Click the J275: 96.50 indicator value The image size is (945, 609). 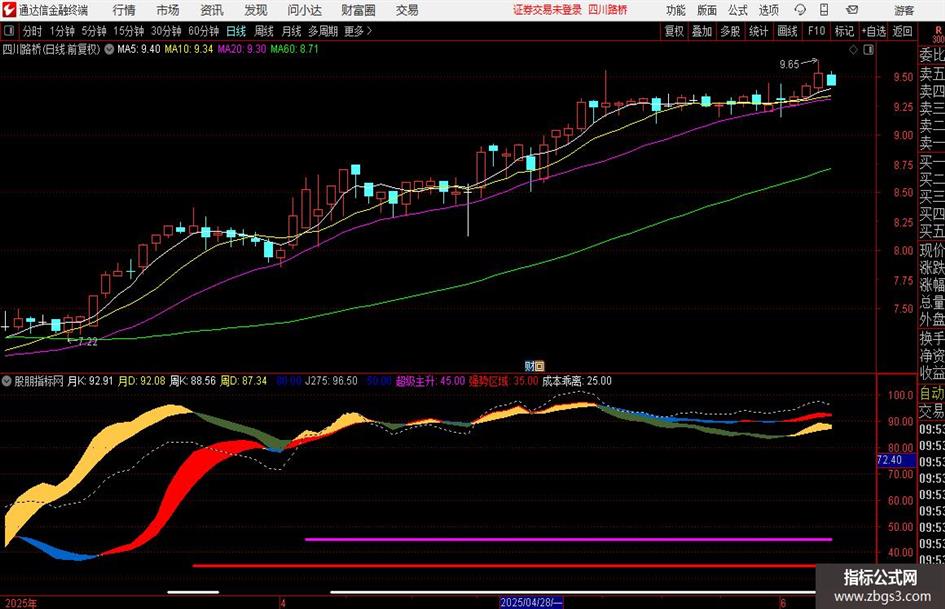[331, 381]
